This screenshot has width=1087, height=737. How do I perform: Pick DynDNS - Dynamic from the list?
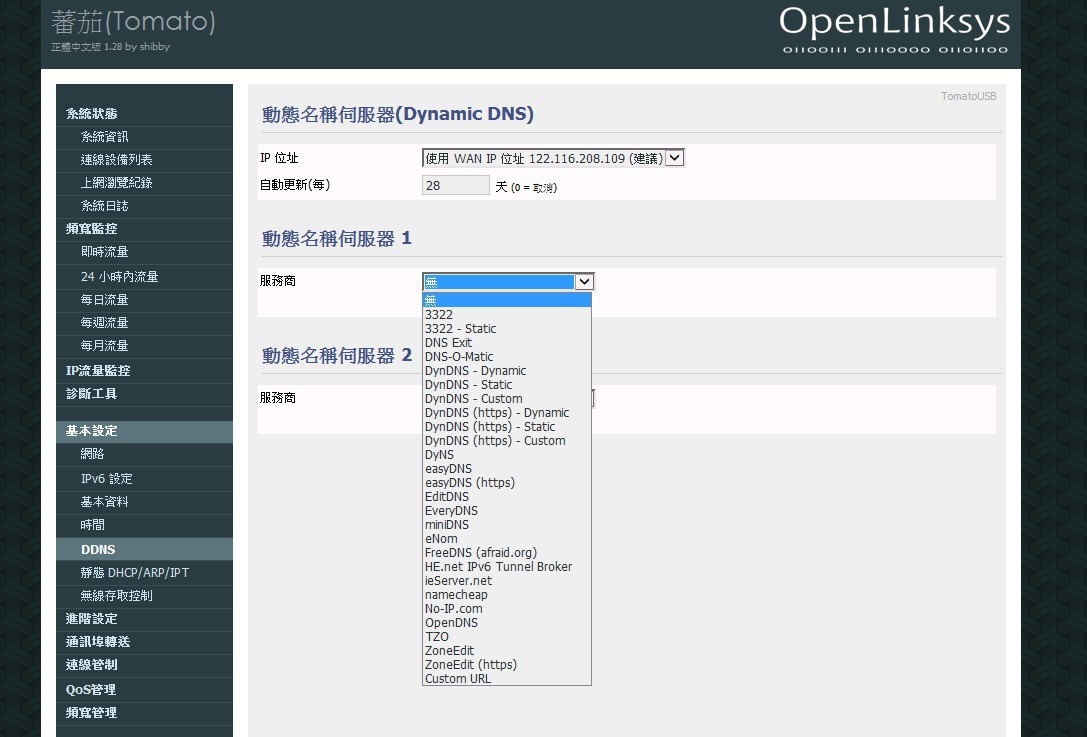tap(507, 371)
